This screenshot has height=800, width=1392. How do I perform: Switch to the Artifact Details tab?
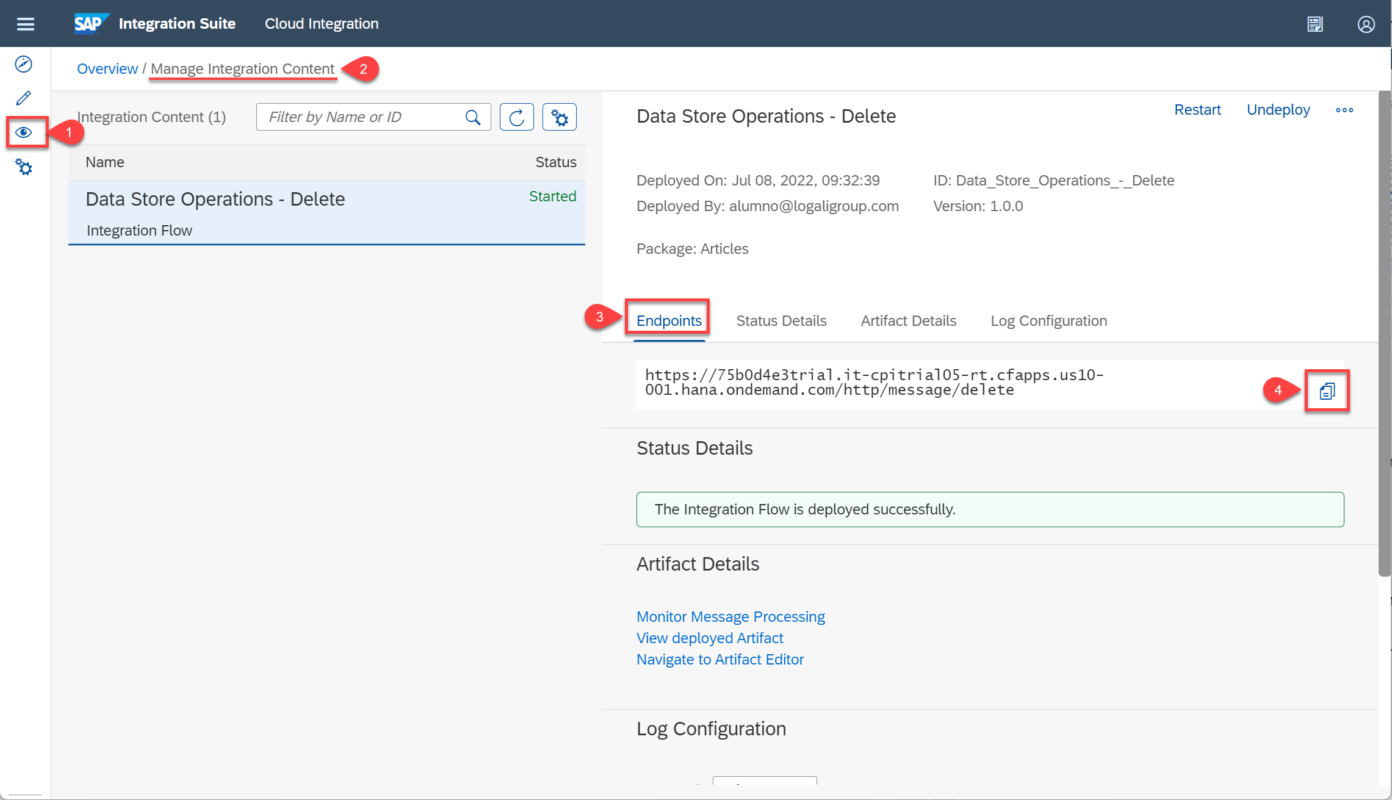909,321
